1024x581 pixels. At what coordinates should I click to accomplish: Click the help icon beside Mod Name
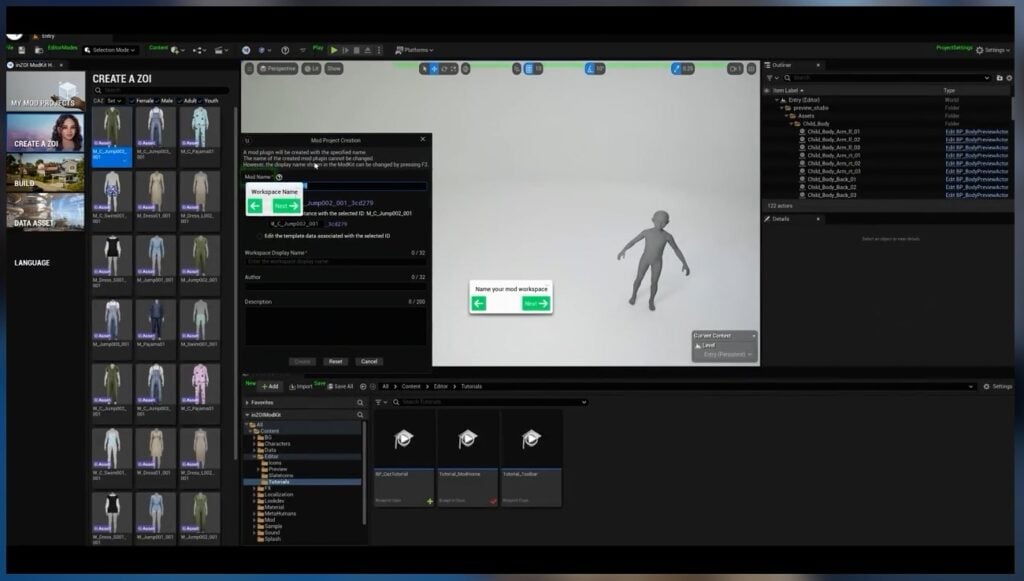point(279,176)
